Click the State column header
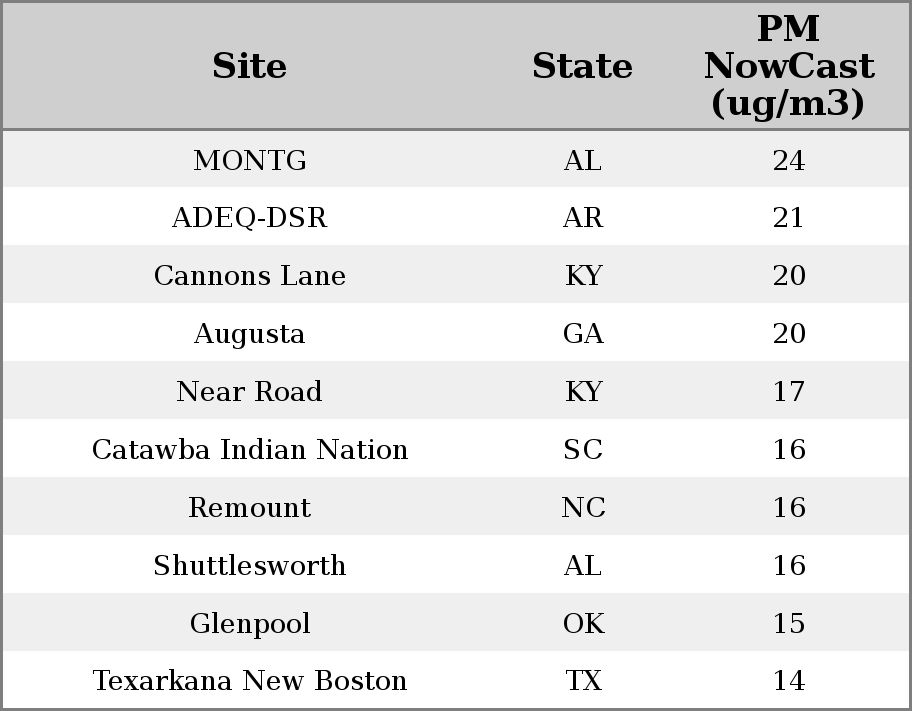912x711 pixels. coord(582,67)
